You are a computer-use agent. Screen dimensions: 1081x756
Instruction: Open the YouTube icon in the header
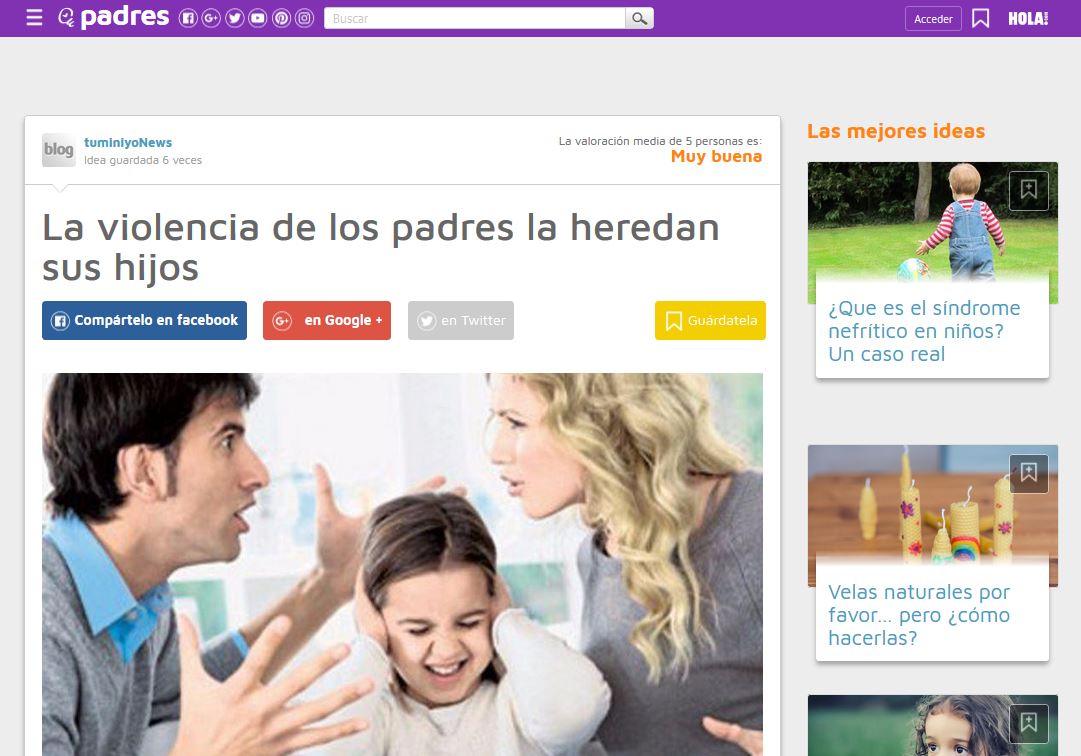258,18
